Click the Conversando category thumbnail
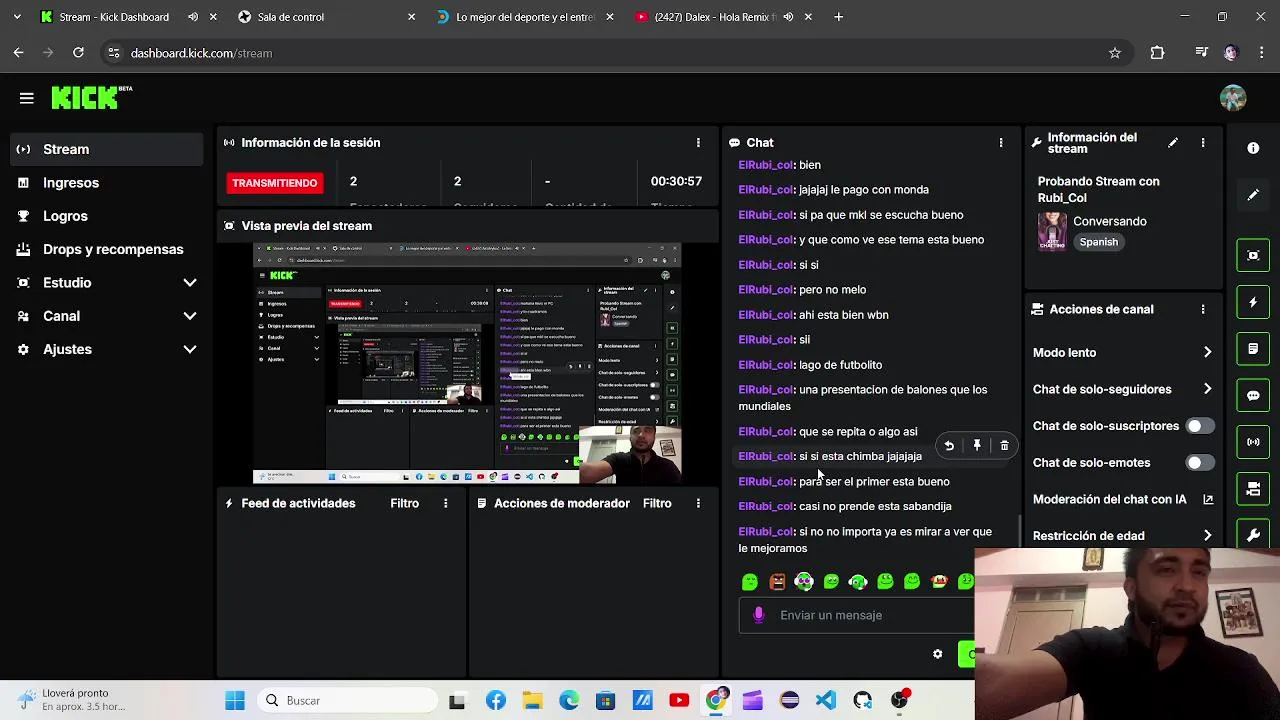This screenshot has width=1280, height=720. [1052, 231]
